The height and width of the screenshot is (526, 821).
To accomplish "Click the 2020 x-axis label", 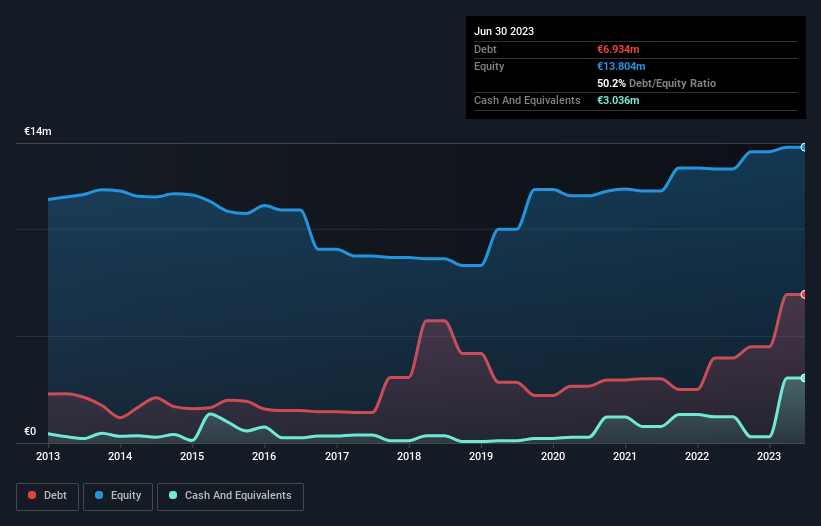I will tap(553, 456).
